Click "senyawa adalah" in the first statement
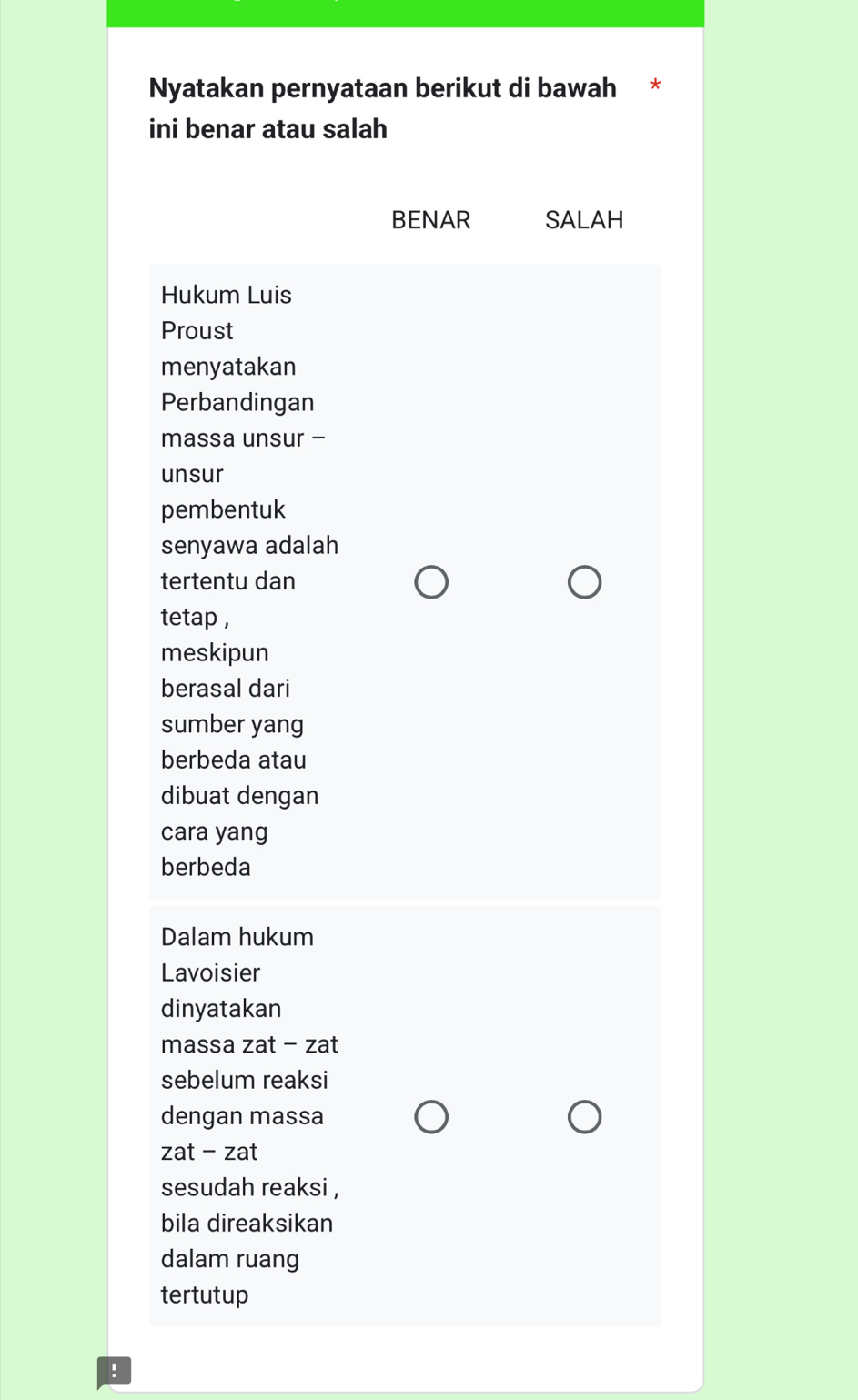 click(249, 545)
